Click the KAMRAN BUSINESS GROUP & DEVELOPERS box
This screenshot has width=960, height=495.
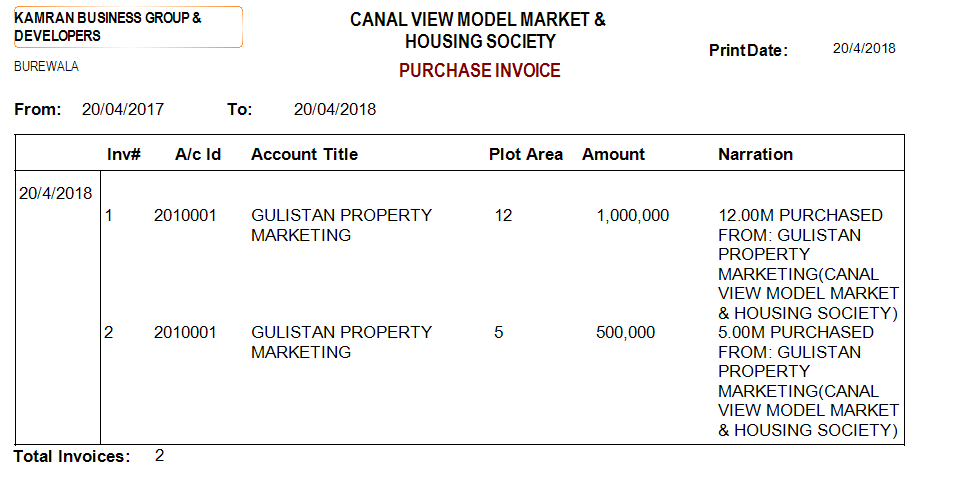126,27
